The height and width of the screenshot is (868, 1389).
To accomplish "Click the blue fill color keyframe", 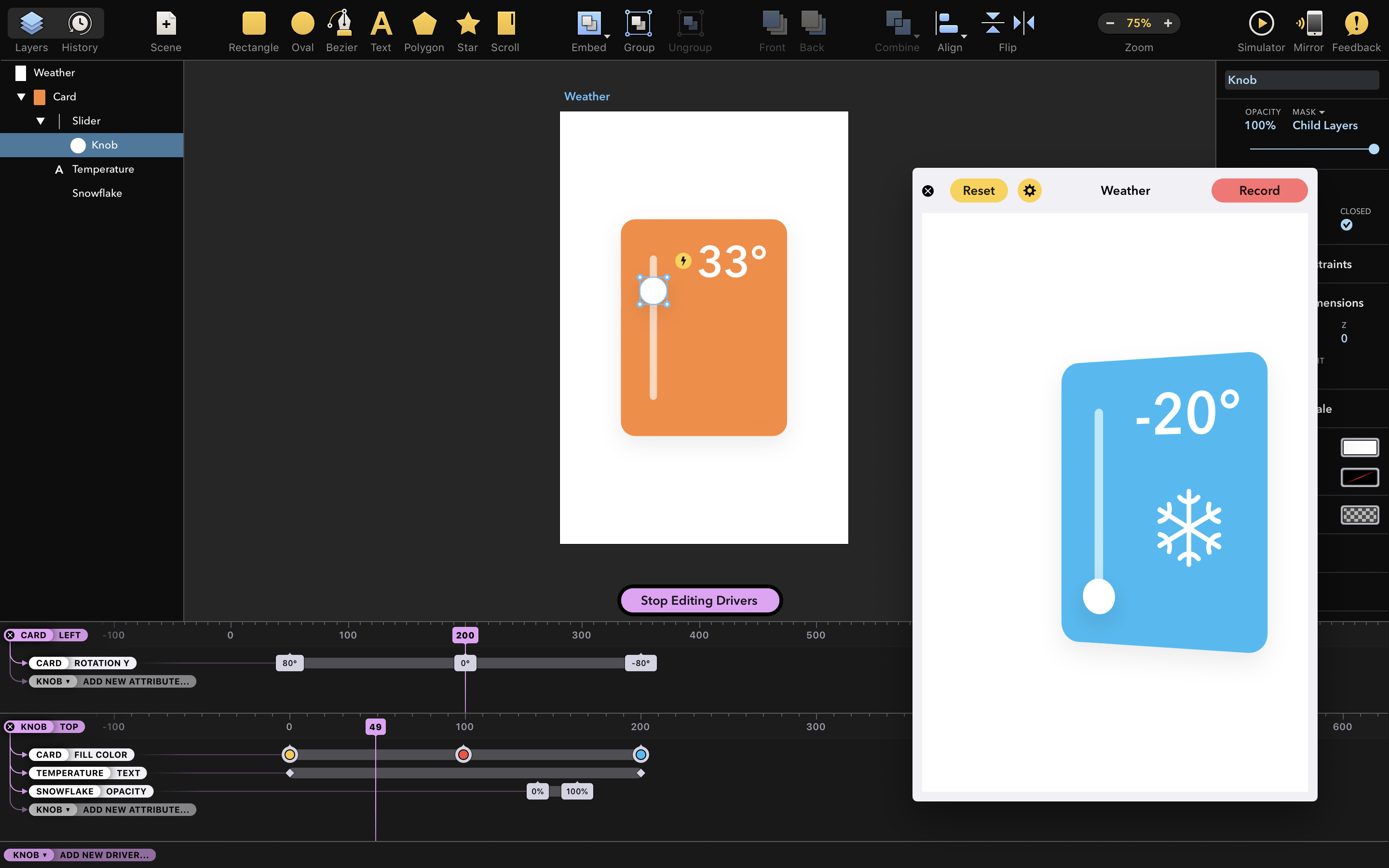I will (640, 754).
